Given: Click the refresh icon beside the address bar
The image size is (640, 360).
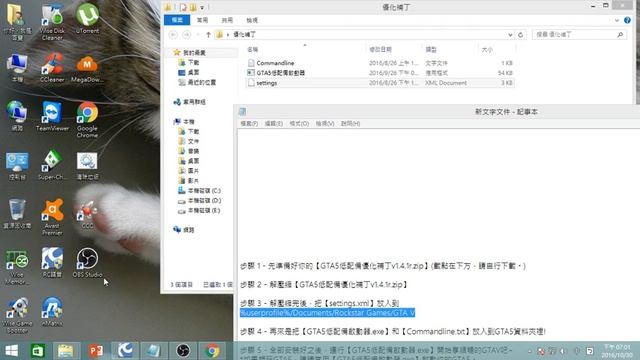Looking at the screenshot, I should (x=520, y=35).
